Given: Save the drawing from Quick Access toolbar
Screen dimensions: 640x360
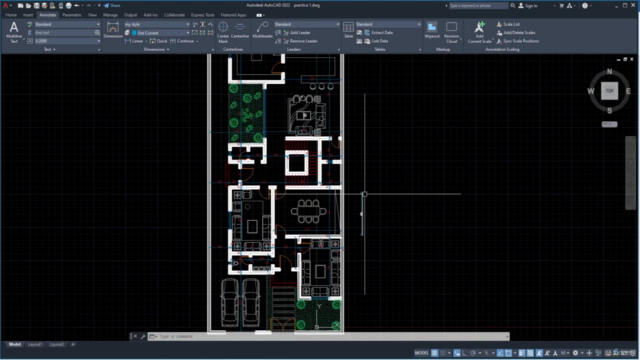Looking at the screenshot, I should point(36,6).
